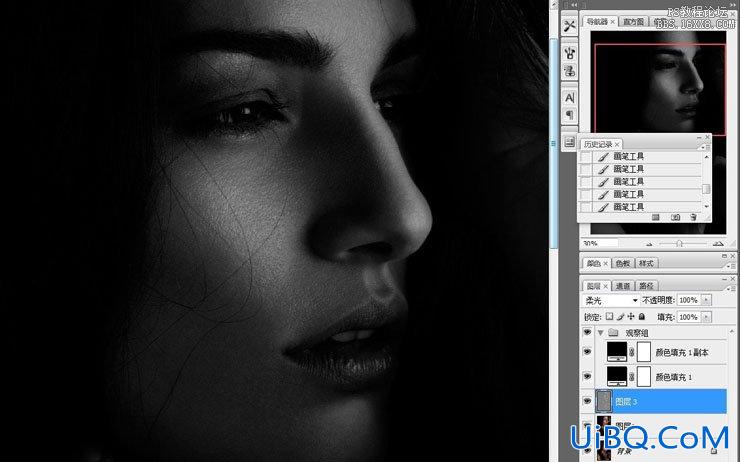Image resolution: width=740 pixels, height=462 pixels.
Task: Click the lock transparent pixels icon
Action: click(x=609, y=317)
